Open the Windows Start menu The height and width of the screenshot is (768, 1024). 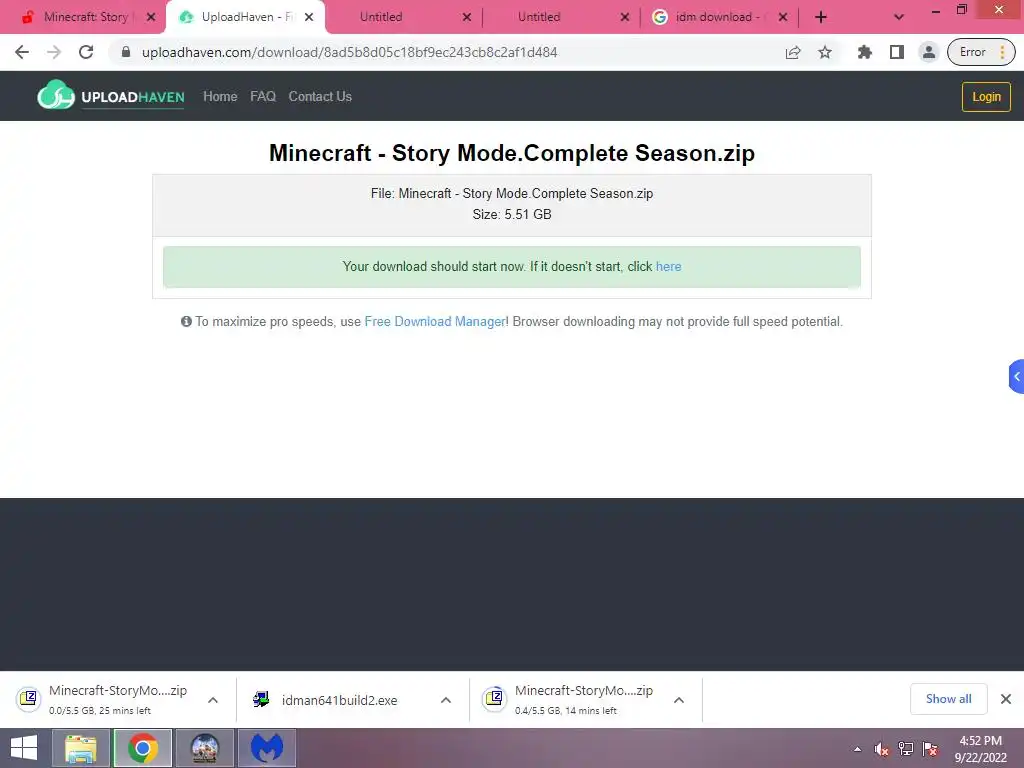[24, 748]
